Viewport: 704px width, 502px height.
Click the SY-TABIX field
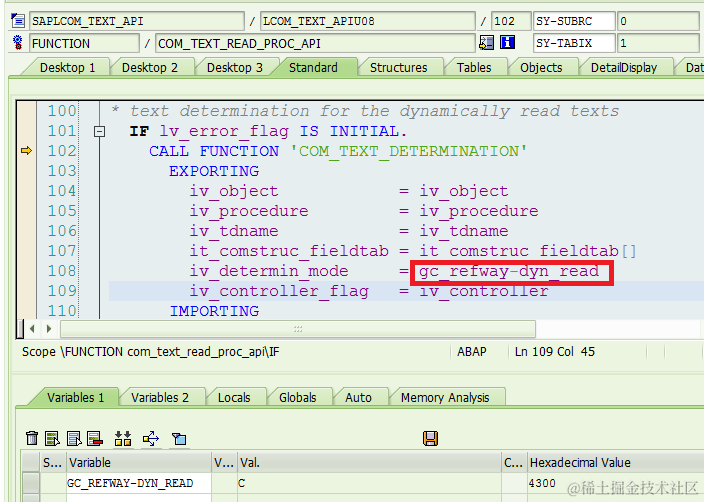(574, 43)
